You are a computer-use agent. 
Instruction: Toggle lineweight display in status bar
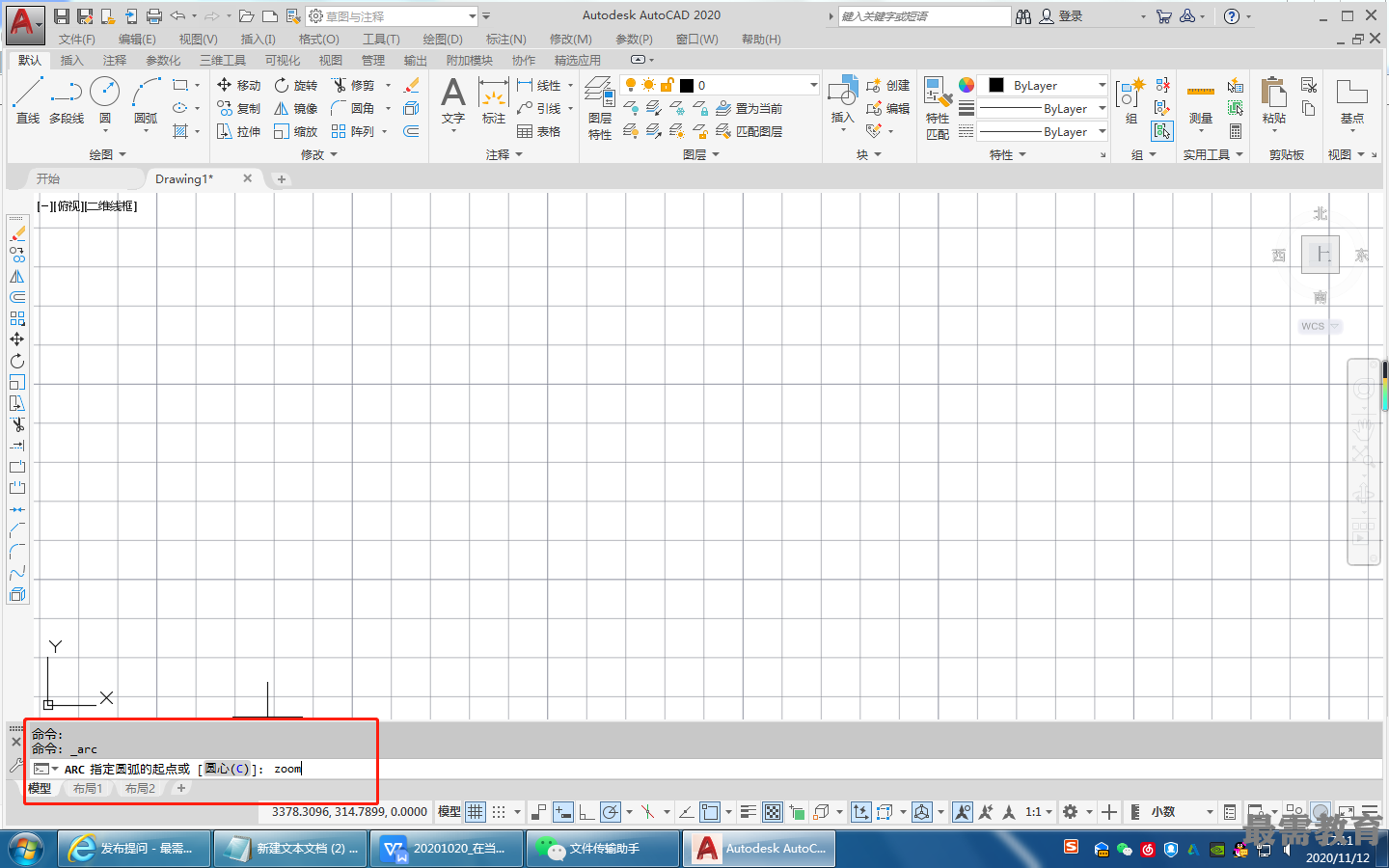click(748, 812)
